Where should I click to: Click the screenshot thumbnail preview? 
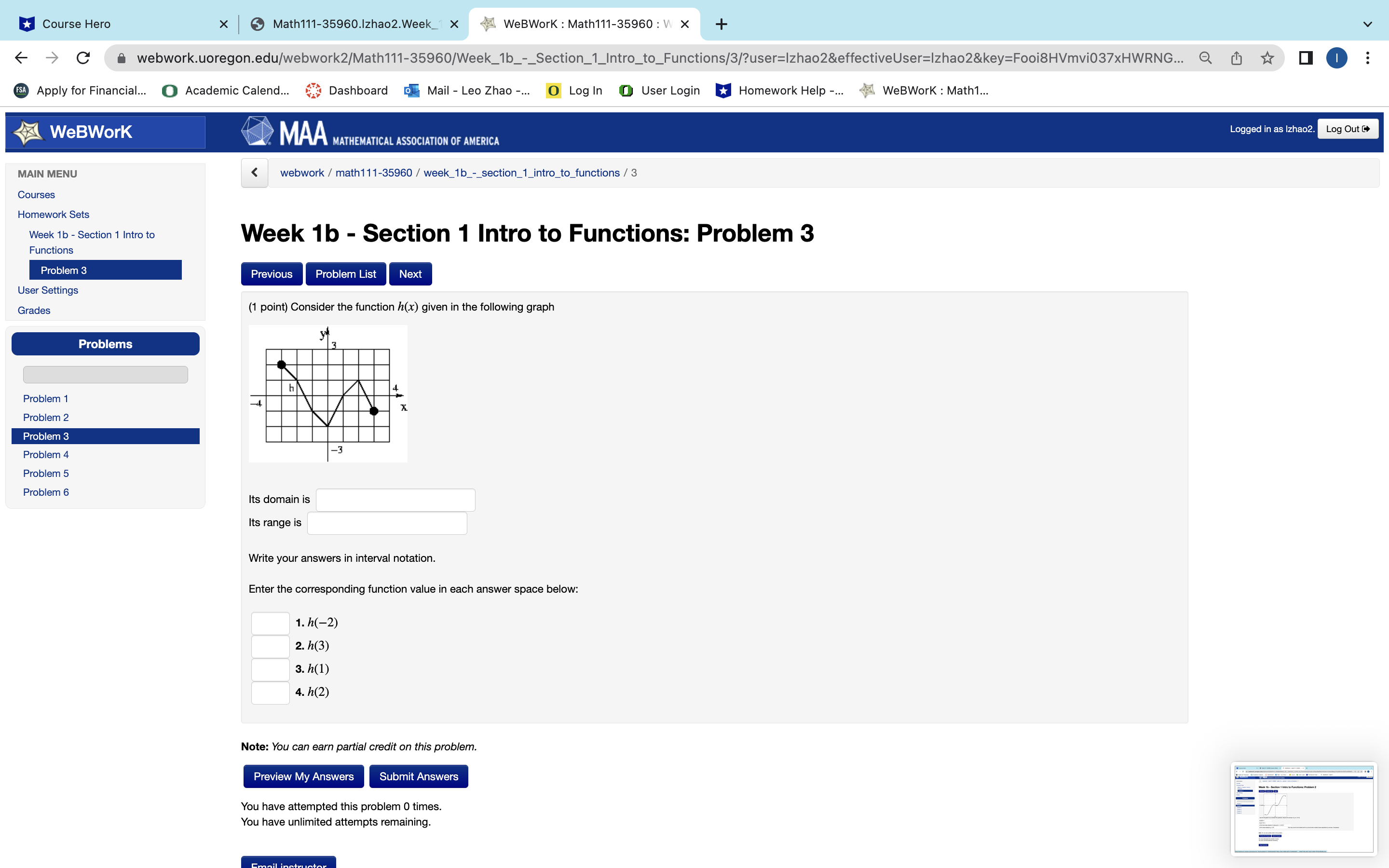[1303, 807]
